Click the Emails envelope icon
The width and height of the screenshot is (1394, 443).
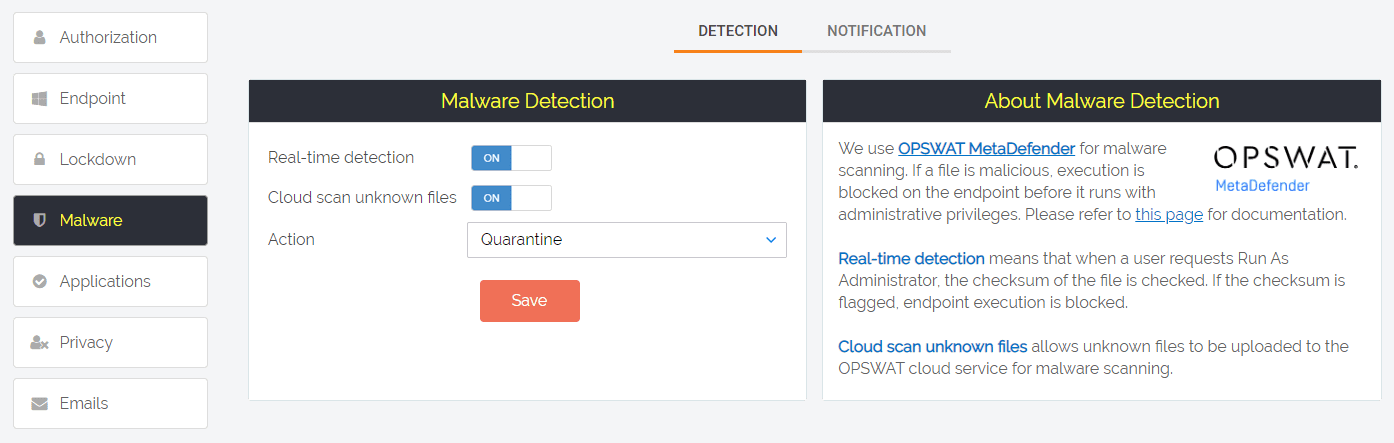pyautogui.click(x=40, y=404)
